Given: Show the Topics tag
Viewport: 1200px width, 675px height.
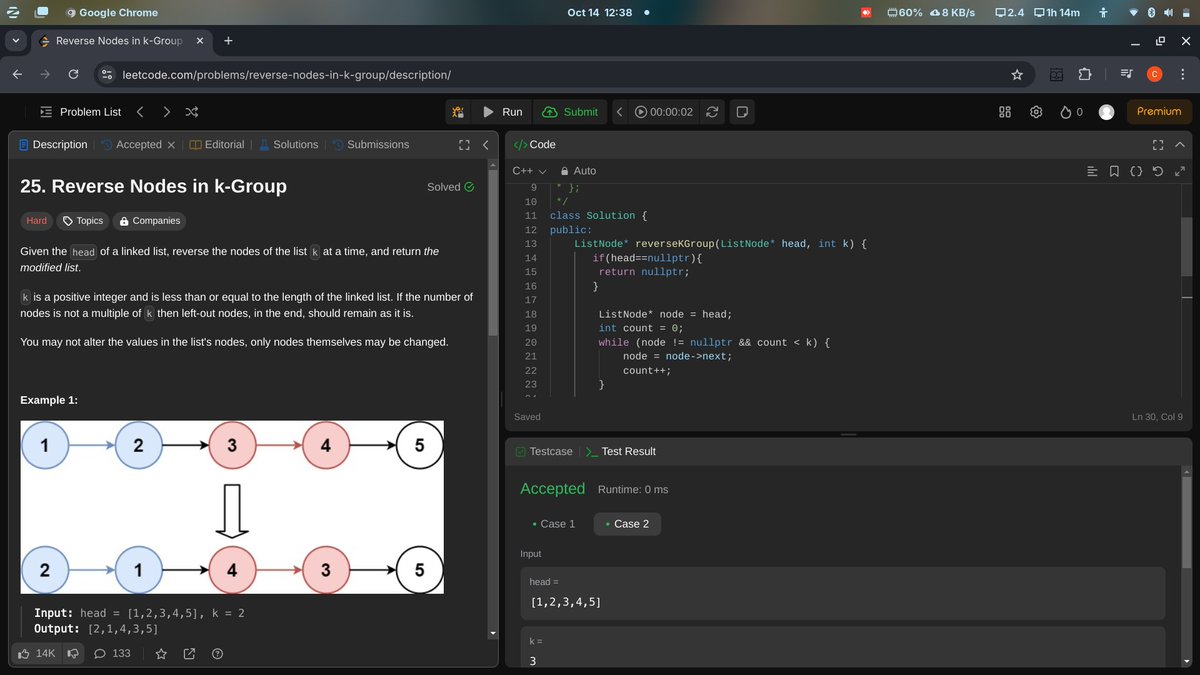Looking at the screenshot, I should point(83,221).
